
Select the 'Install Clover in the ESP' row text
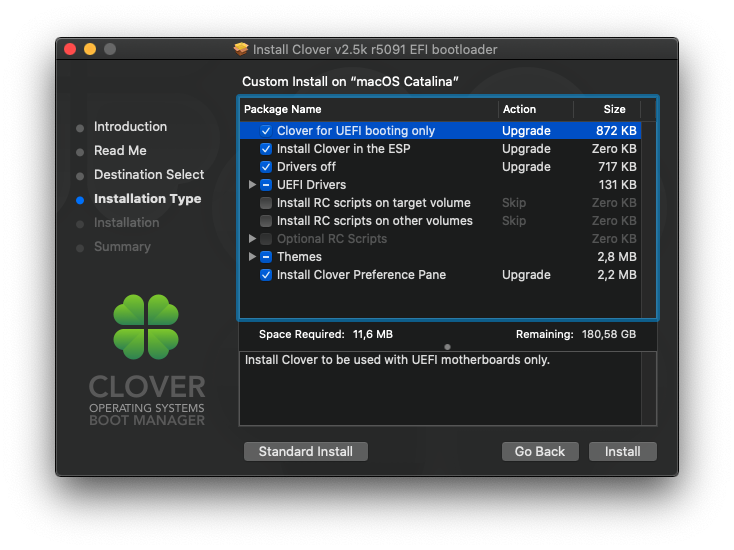coord(344,149)
